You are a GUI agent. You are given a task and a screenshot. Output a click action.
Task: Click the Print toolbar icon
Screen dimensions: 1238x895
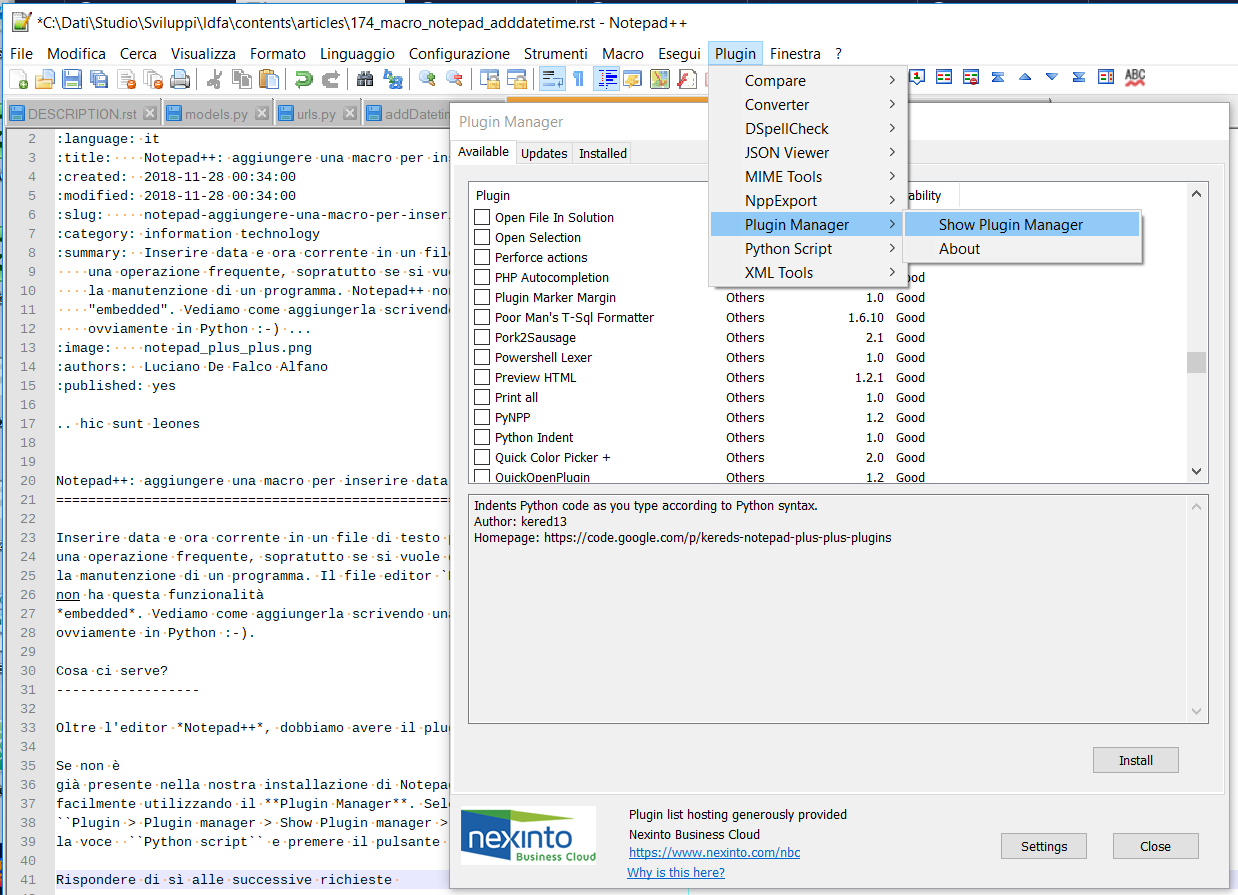(180, 79)
